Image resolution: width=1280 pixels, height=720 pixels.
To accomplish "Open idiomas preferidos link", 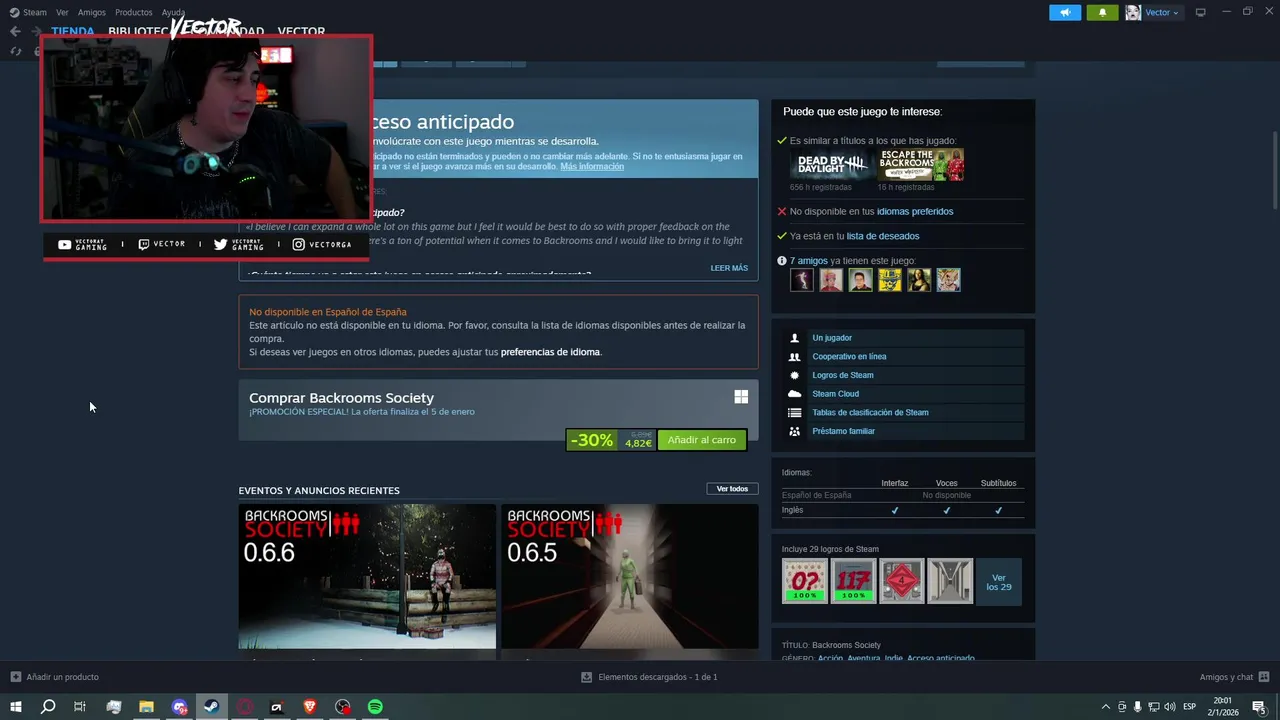I will point(915,211).
